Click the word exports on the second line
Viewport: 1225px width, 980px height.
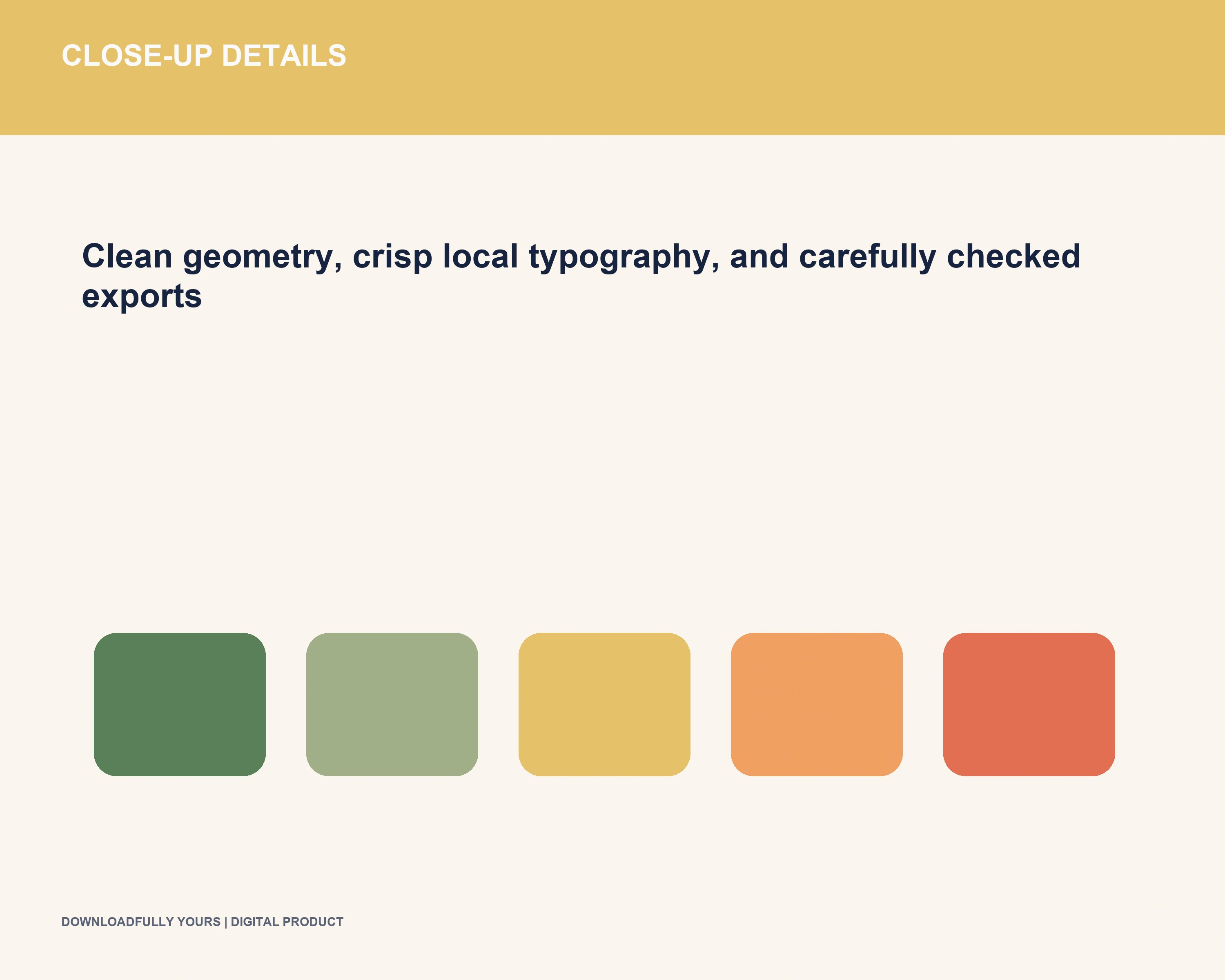pyautogui.click(x=142, y=297)
